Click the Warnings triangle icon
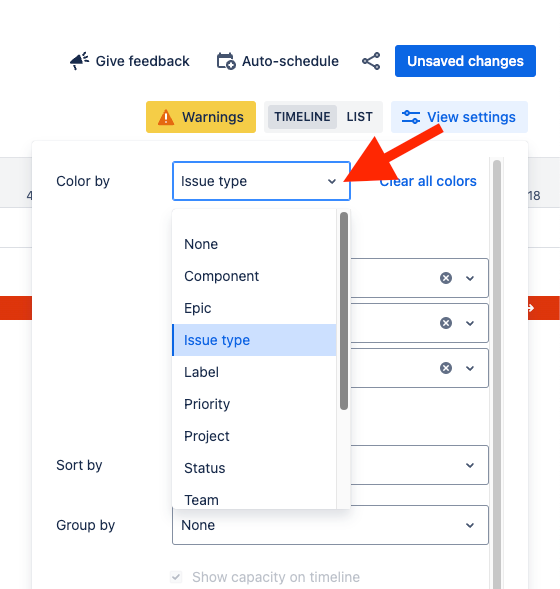The width and height of the screenshot is (560, 589). 166,117
